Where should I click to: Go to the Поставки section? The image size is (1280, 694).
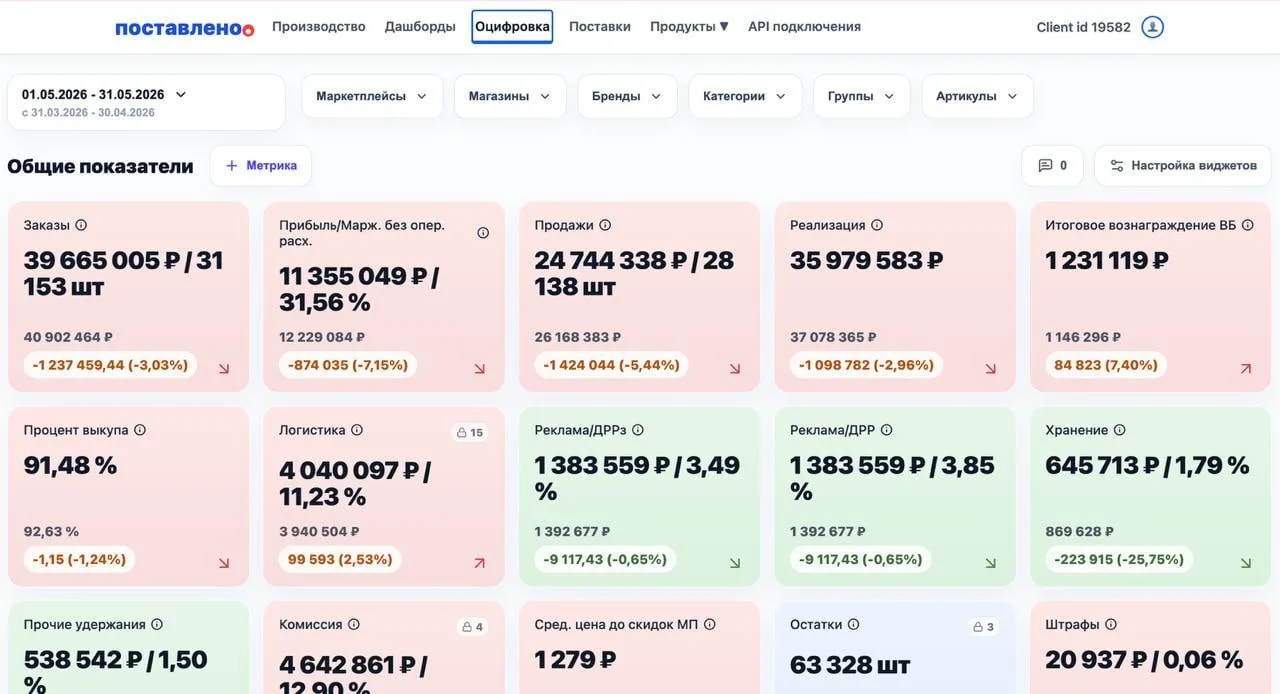tap(600, 27)
